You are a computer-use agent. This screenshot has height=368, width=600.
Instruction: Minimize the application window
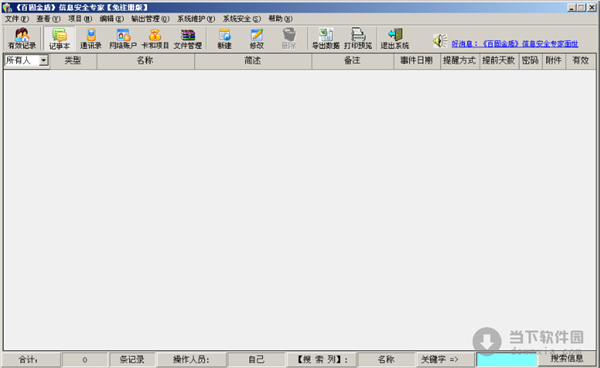pyautogui.click(x=572, y=7)
